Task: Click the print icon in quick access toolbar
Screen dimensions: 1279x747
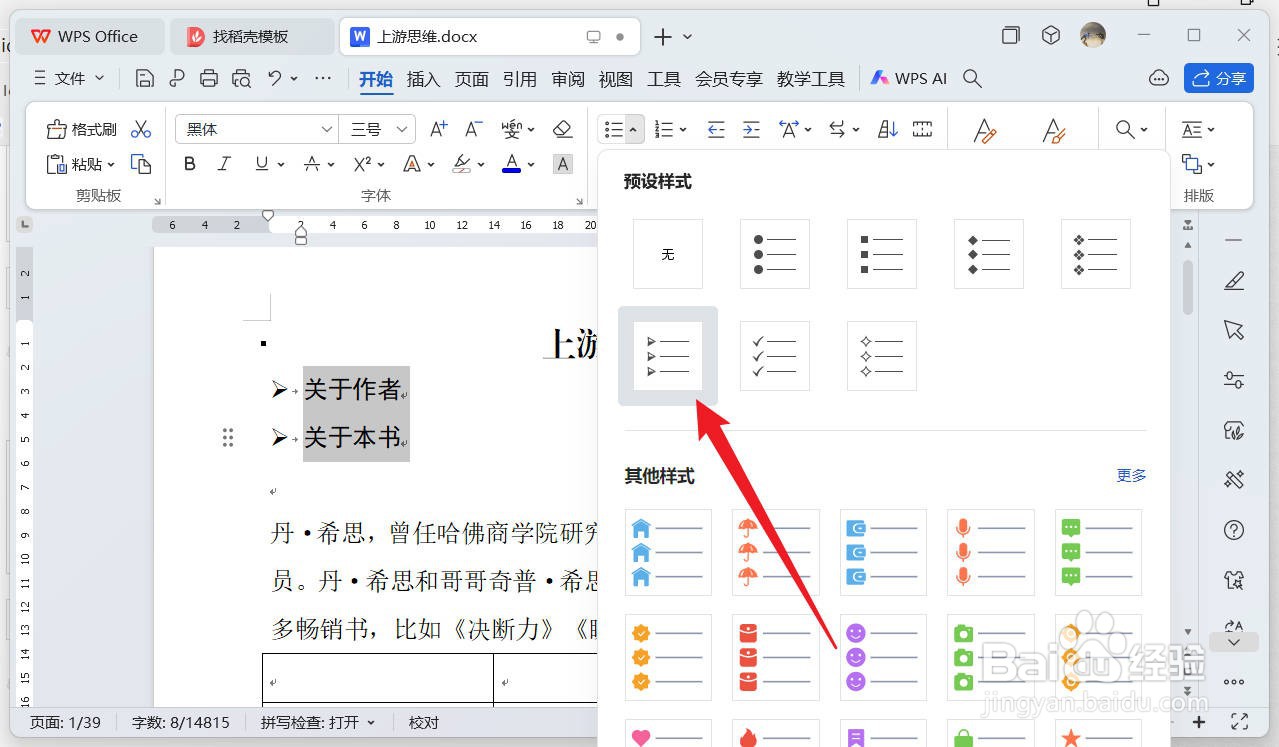Action: [209, 77]
